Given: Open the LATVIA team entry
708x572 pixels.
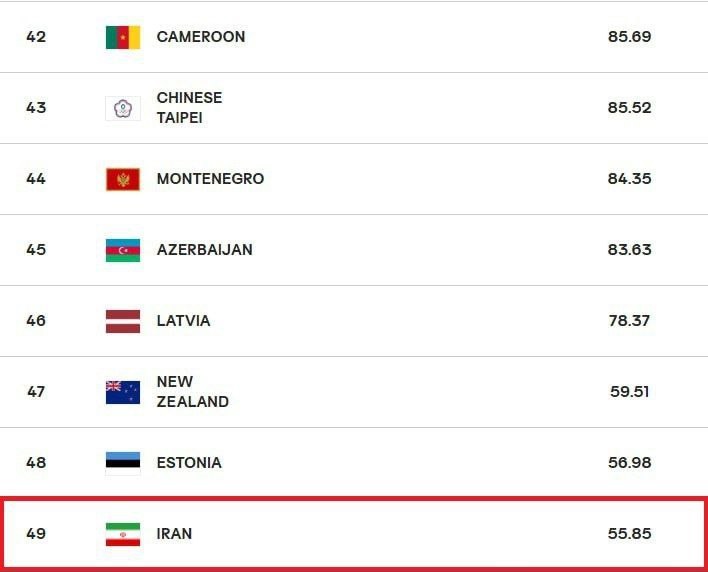Looking at the screenshot, I should coord(183,321).
